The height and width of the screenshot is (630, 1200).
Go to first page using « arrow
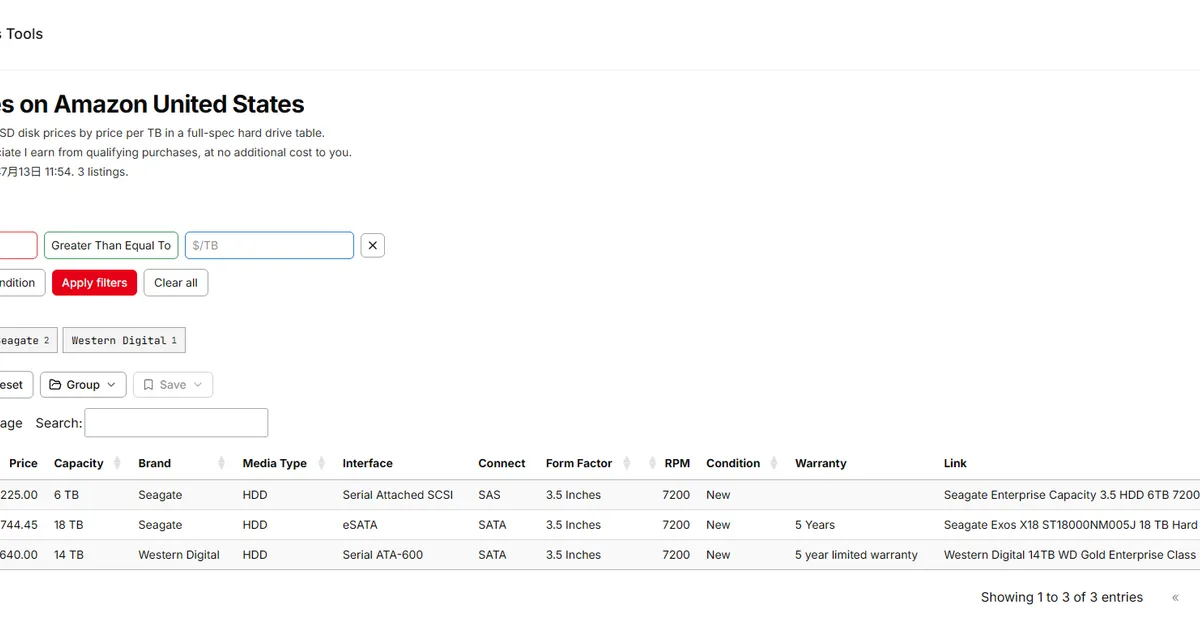1175,597
